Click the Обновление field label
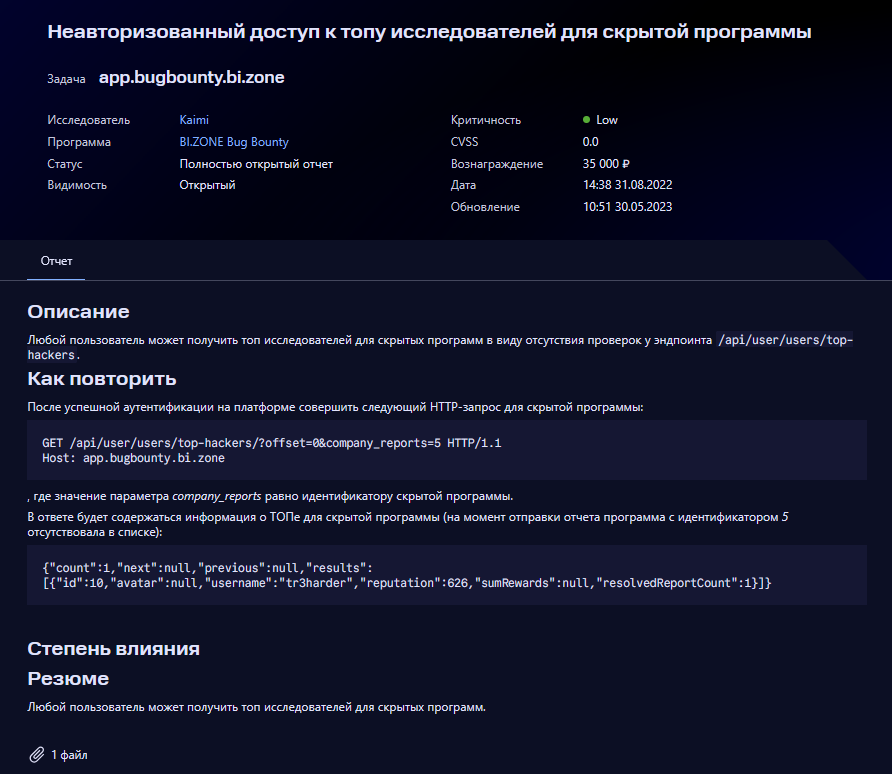 pyautogui.click(x=485, y=207)
